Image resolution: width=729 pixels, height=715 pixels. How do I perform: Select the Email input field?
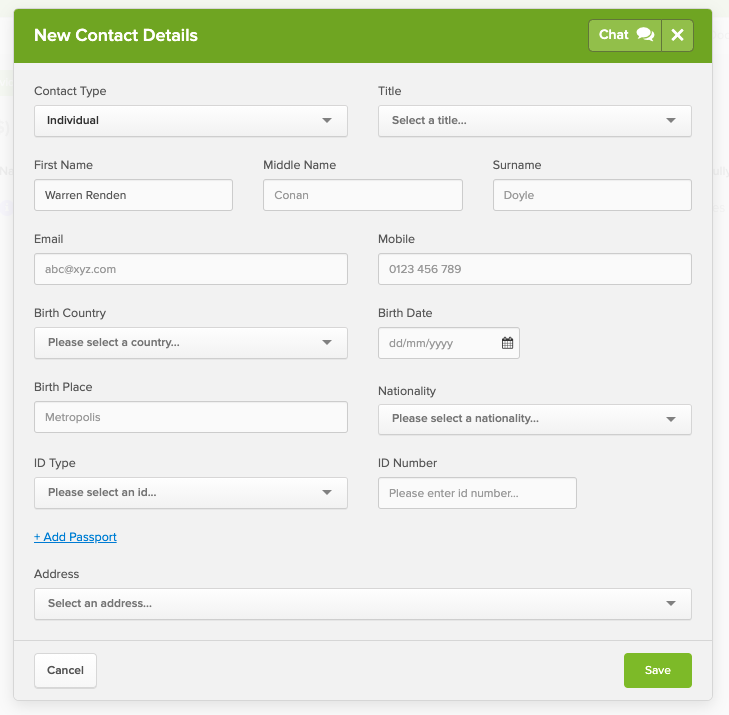[x=190, y=269]
